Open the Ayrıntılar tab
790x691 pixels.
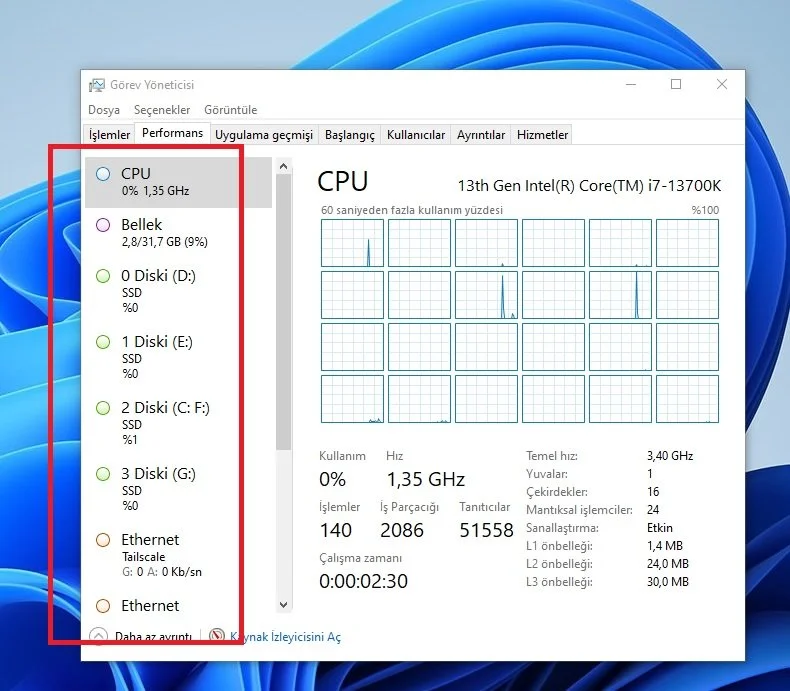coord(481,134)
